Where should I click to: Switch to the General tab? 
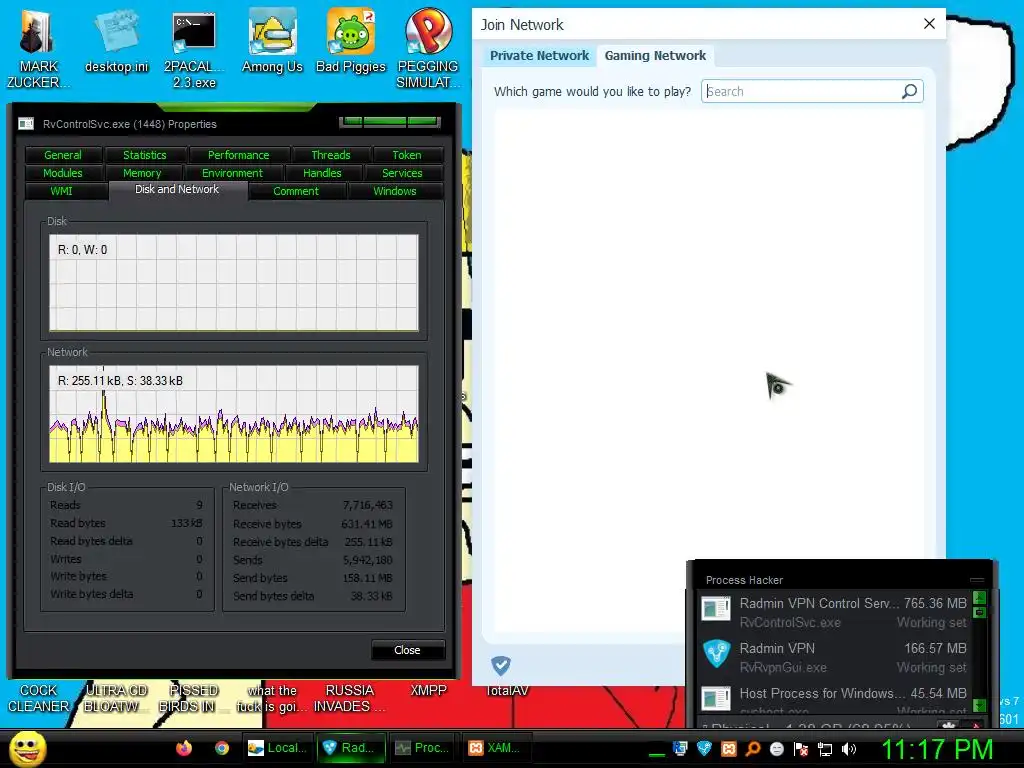[x=63, y=155]
